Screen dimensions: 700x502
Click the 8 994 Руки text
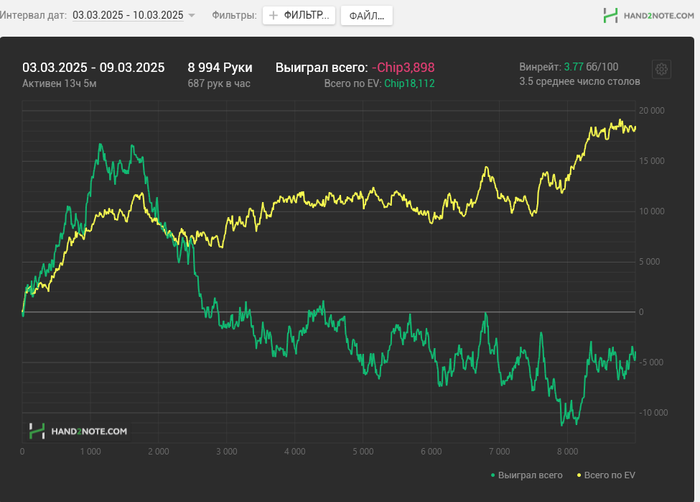220,67
